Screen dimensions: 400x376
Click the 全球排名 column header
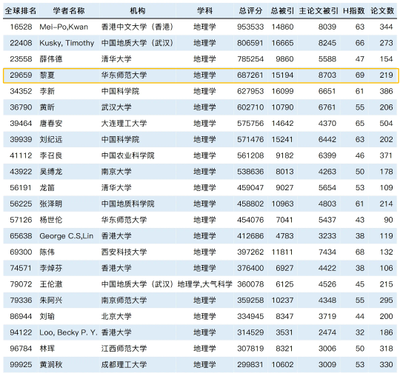tap(20, 11)
